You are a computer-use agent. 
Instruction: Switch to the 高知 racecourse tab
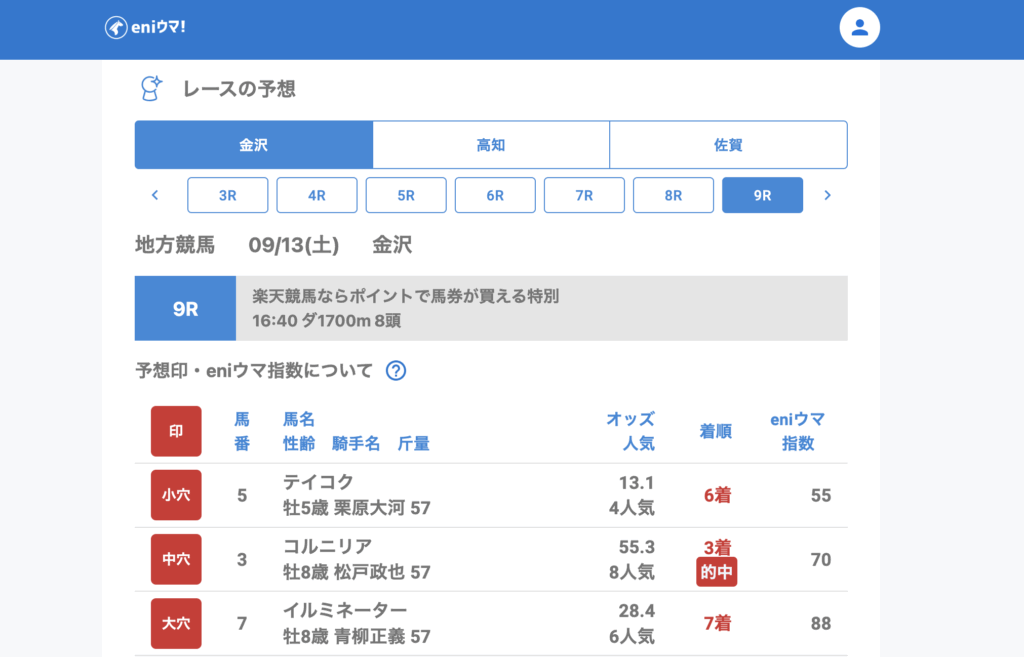tap(491, 145)
